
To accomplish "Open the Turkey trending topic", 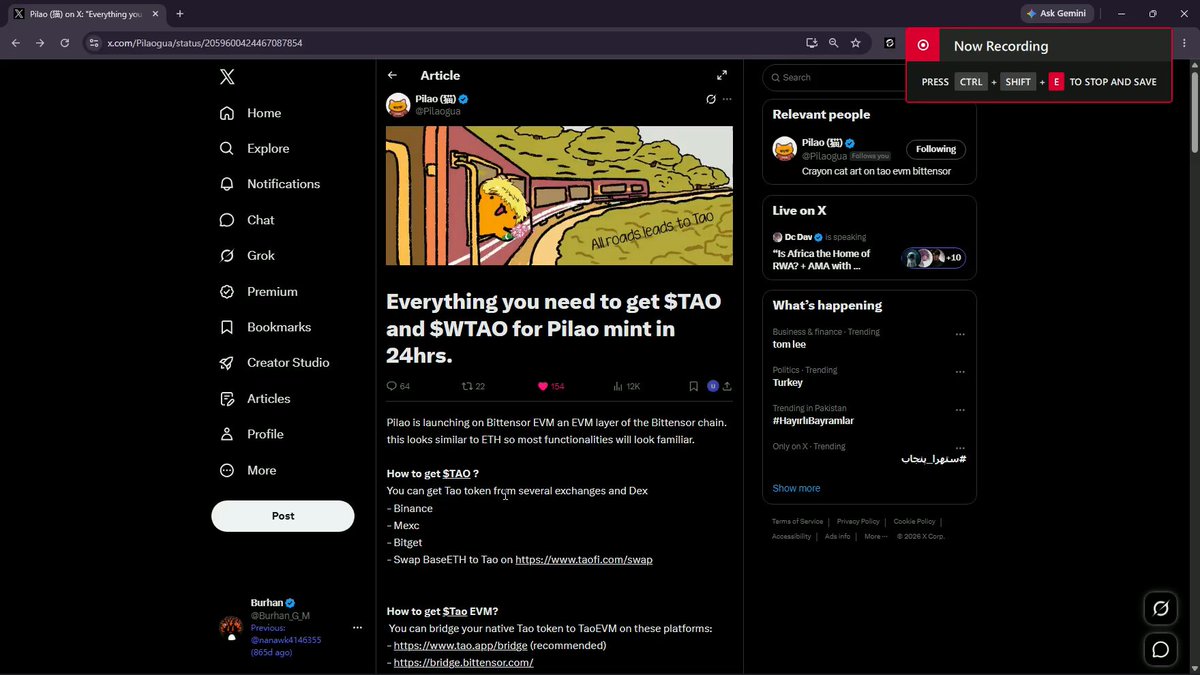I will (x=787, y=383).
